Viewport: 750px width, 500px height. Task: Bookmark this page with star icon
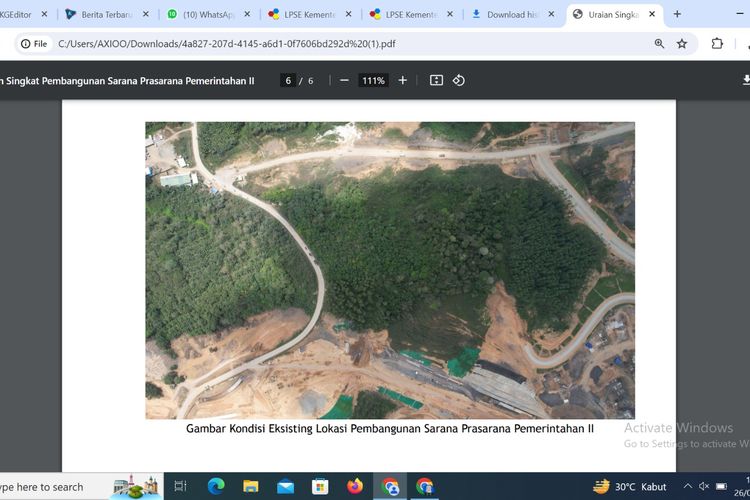pyautogui.click(x=682, y=44)
